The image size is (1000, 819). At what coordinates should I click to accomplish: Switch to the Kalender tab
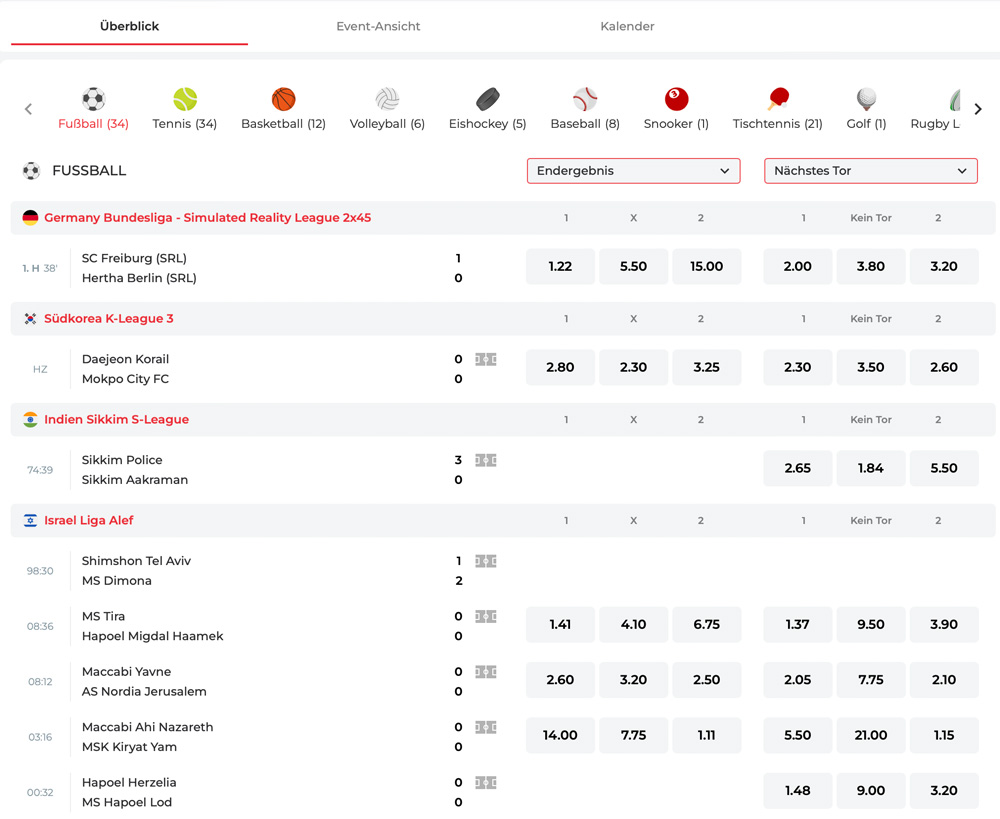tap(627, 27)
